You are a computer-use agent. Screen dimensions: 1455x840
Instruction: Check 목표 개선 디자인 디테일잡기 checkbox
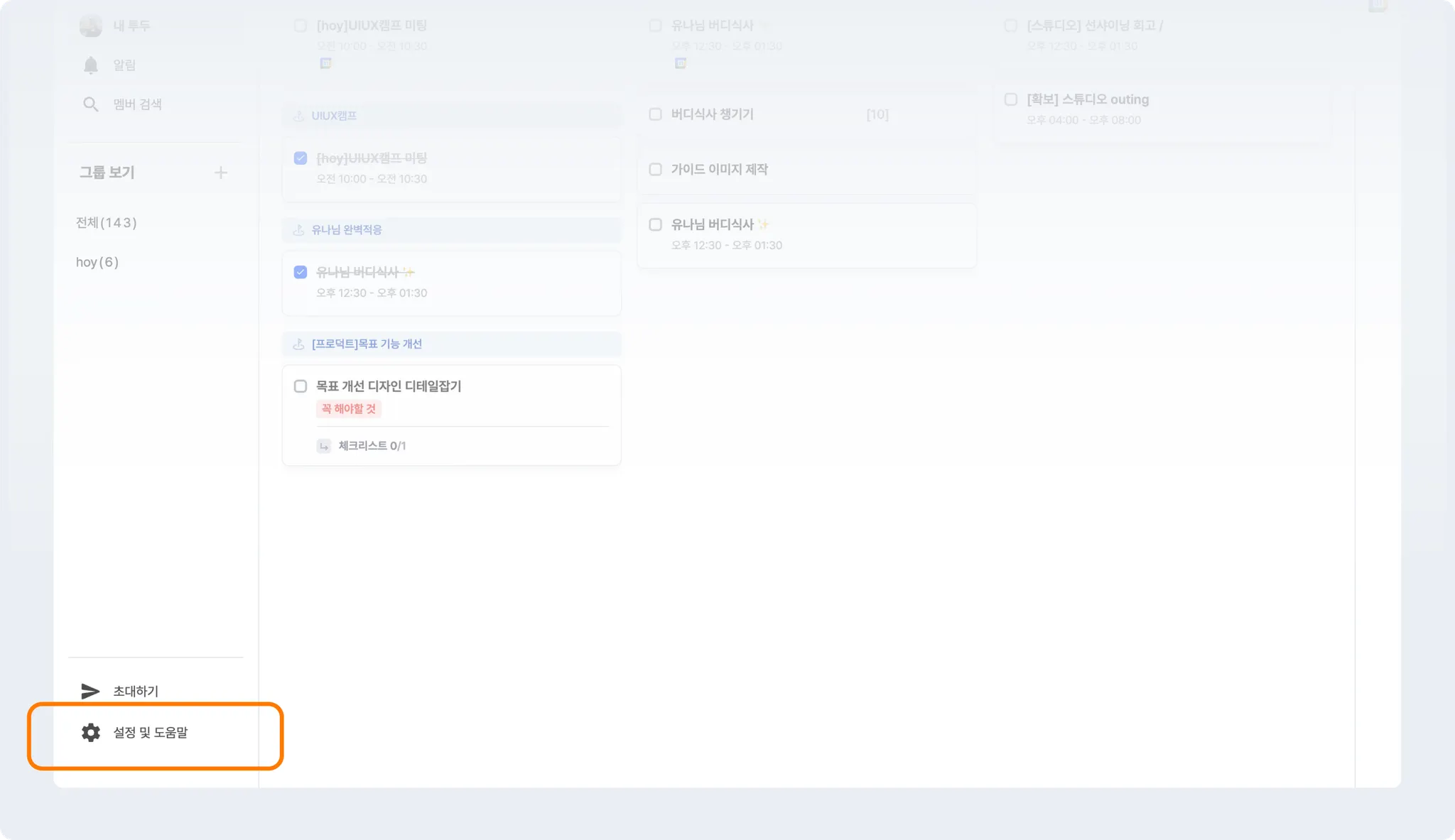[301, 386]
